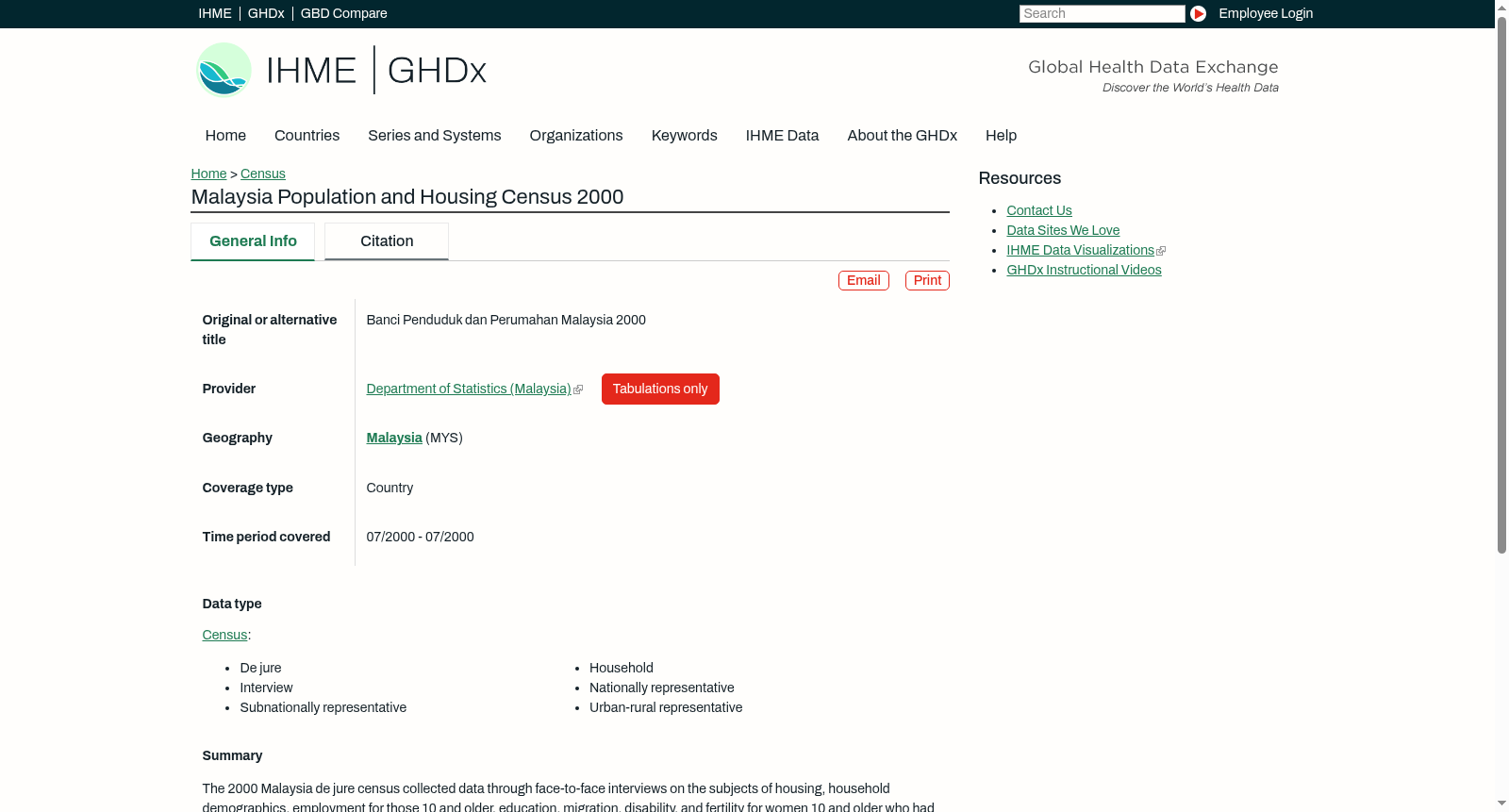
Task: Switch to the Citation tab
Action: (x=387, y=241)
